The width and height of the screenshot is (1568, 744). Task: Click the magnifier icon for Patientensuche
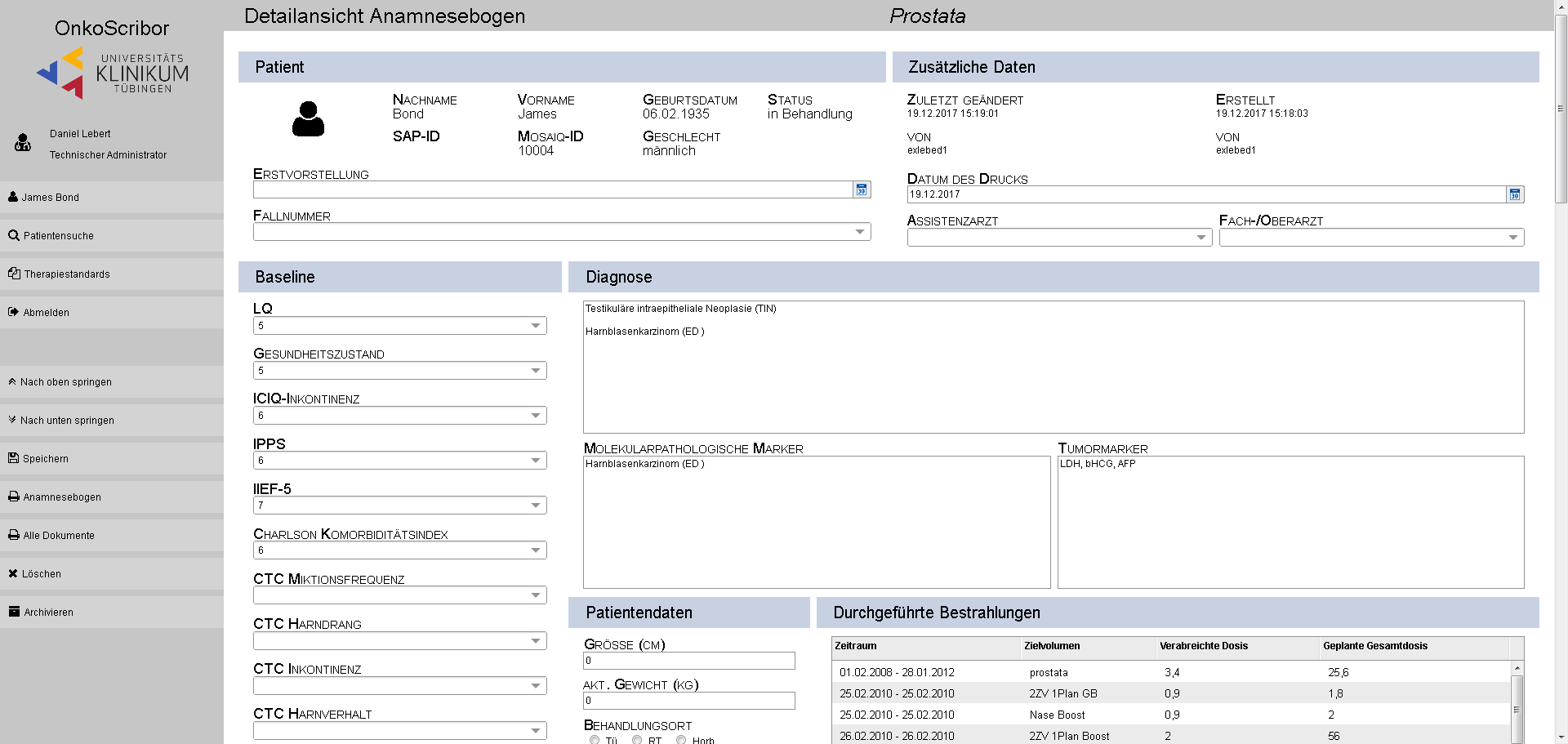[14, 235]
